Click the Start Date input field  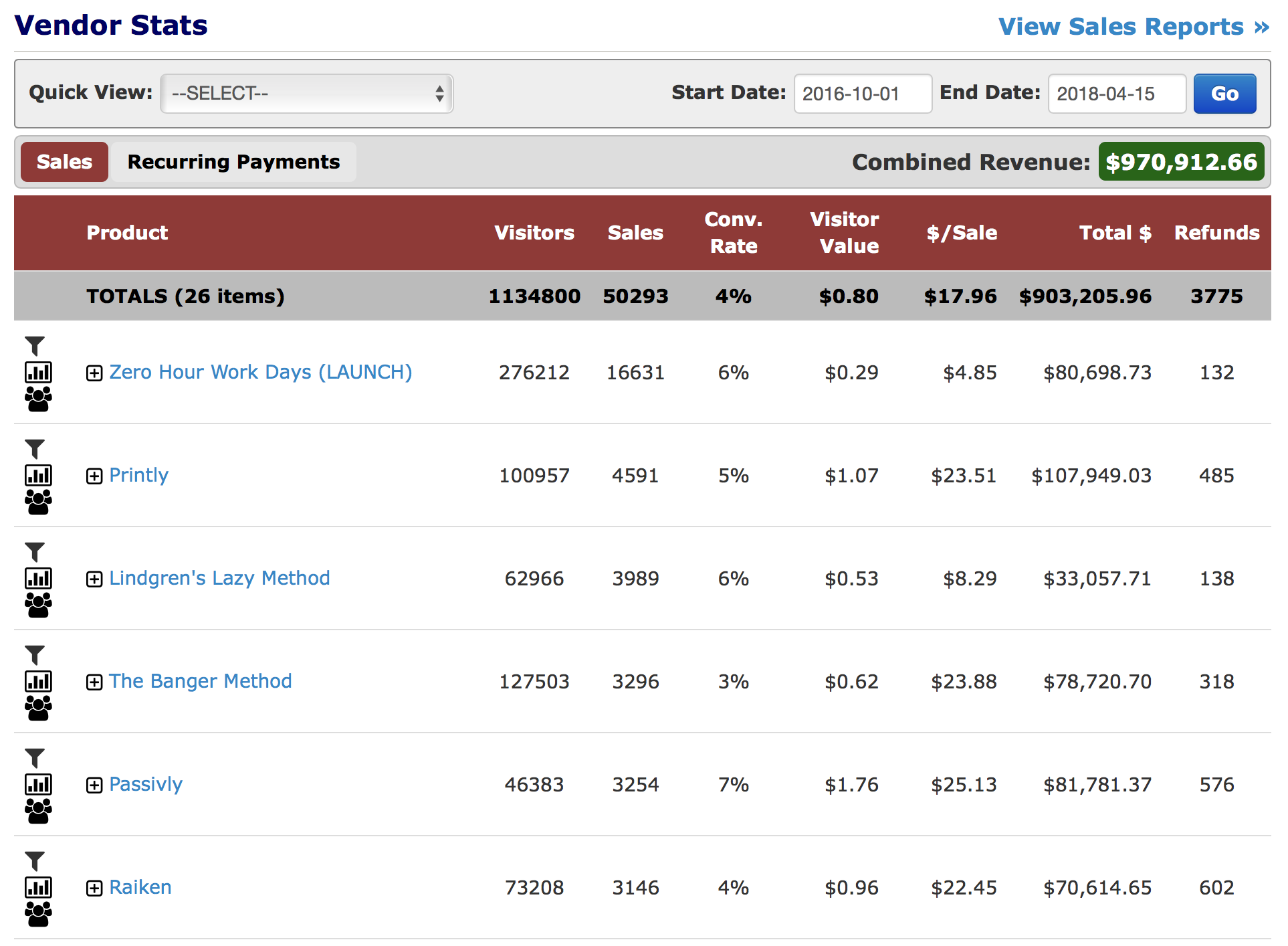[862, 94]
